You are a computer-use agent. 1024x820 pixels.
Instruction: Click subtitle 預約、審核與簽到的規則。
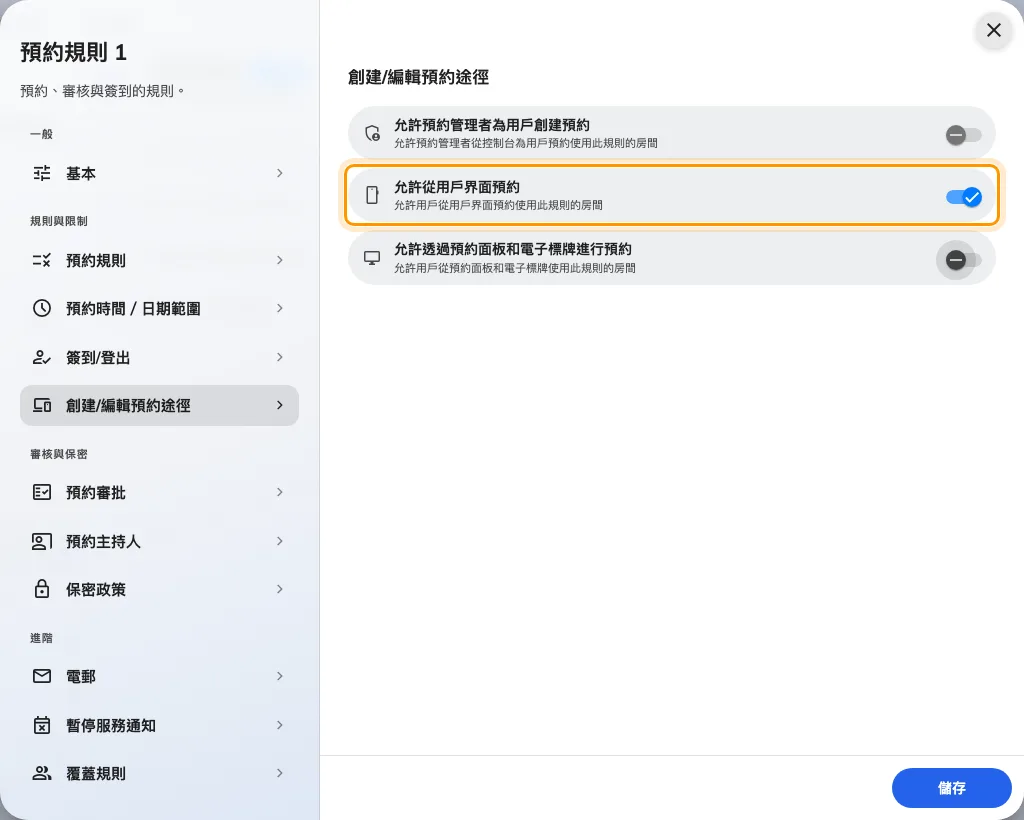(103, 91)
